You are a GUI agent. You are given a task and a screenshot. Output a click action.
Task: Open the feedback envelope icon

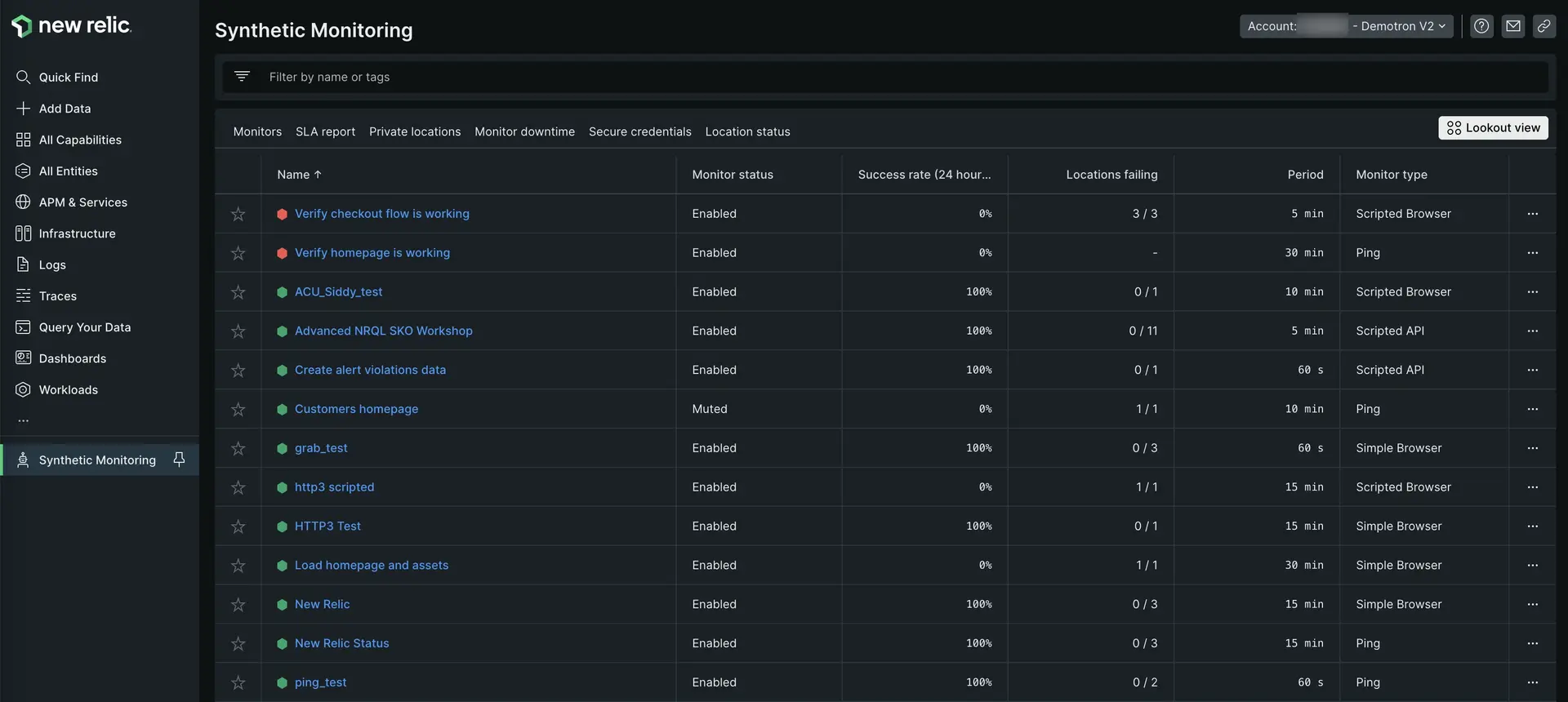(1513, 26)
